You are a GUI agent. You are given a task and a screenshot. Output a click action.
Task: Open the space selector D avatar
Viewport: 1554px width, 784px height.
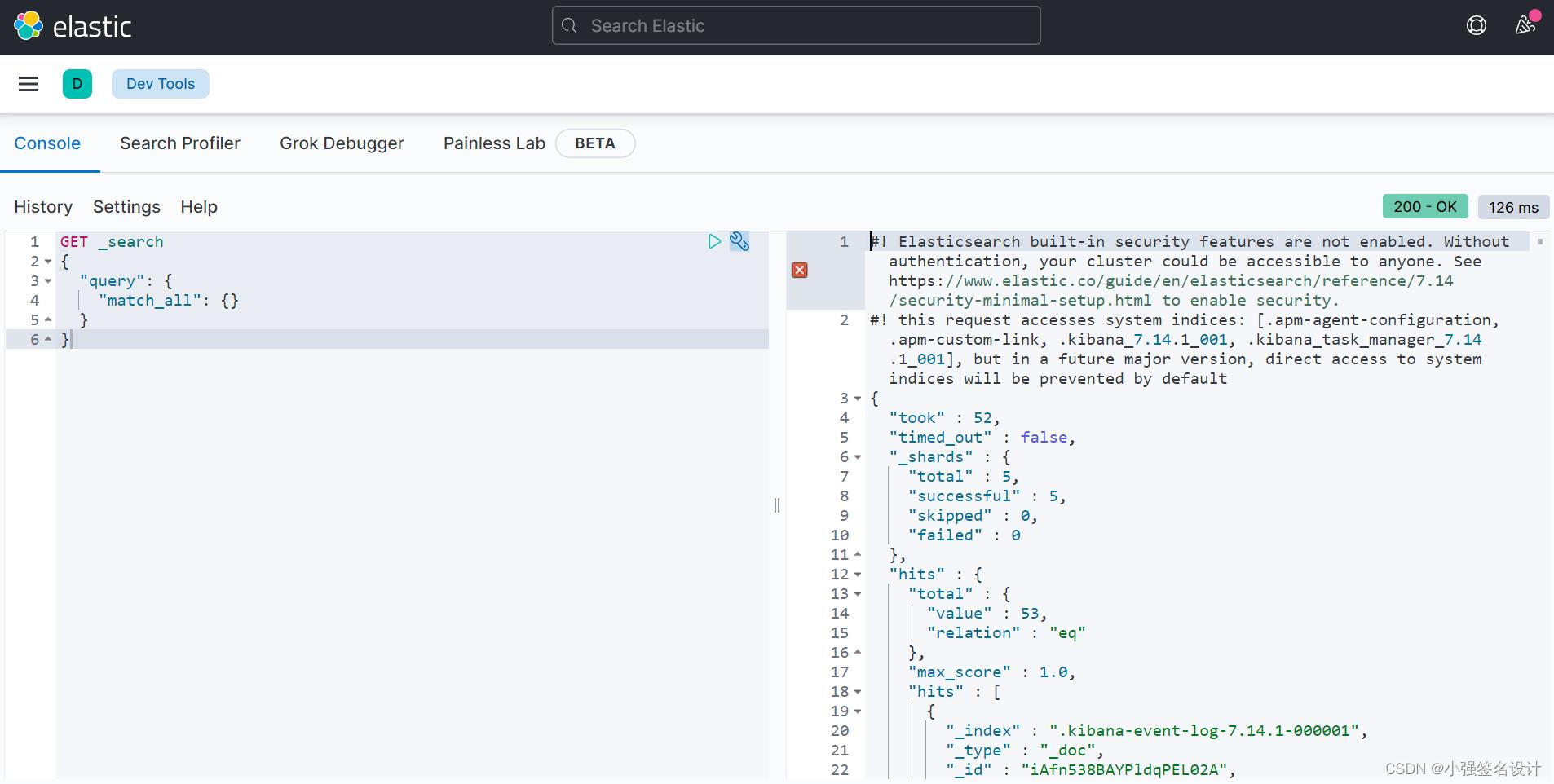[x=77, y=84]
